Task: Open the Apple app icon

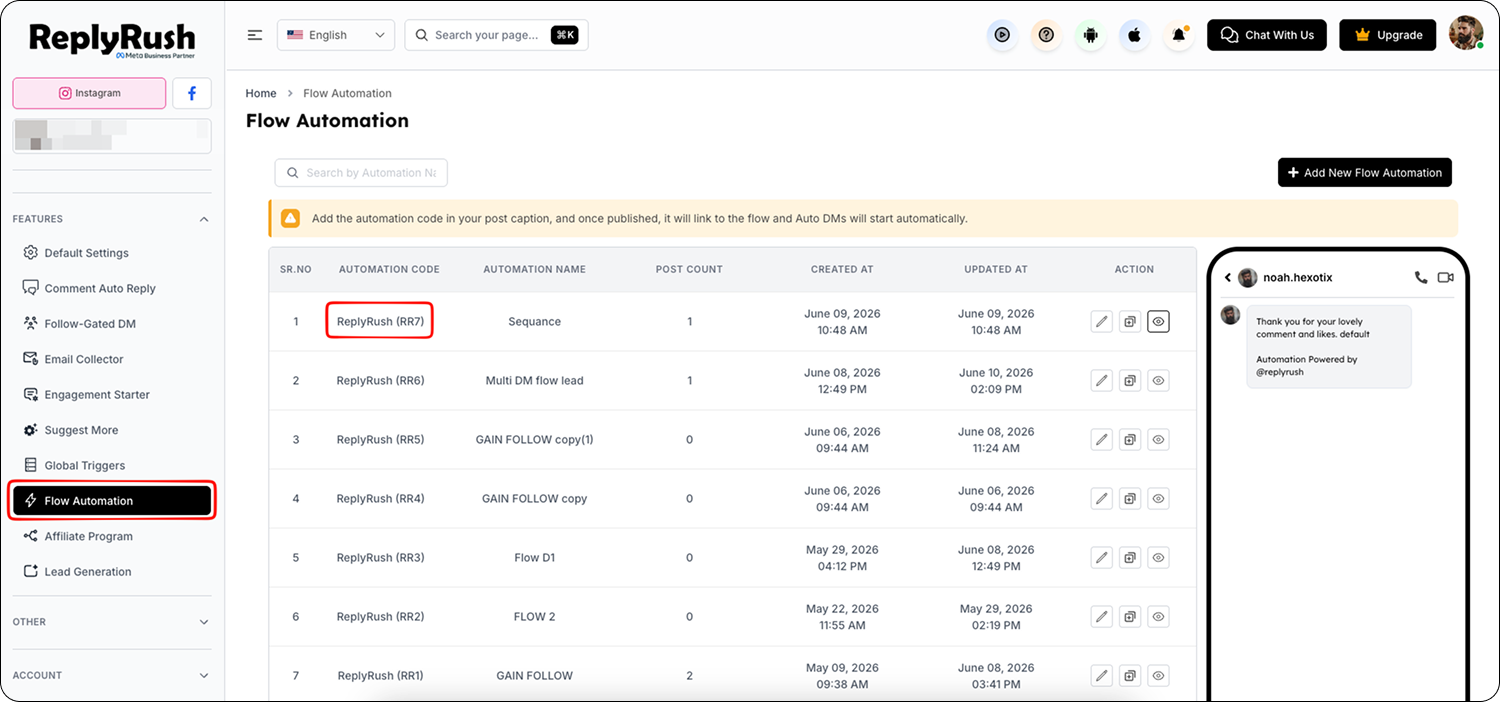Action: pyautogui.click(x=1134, y=35)
